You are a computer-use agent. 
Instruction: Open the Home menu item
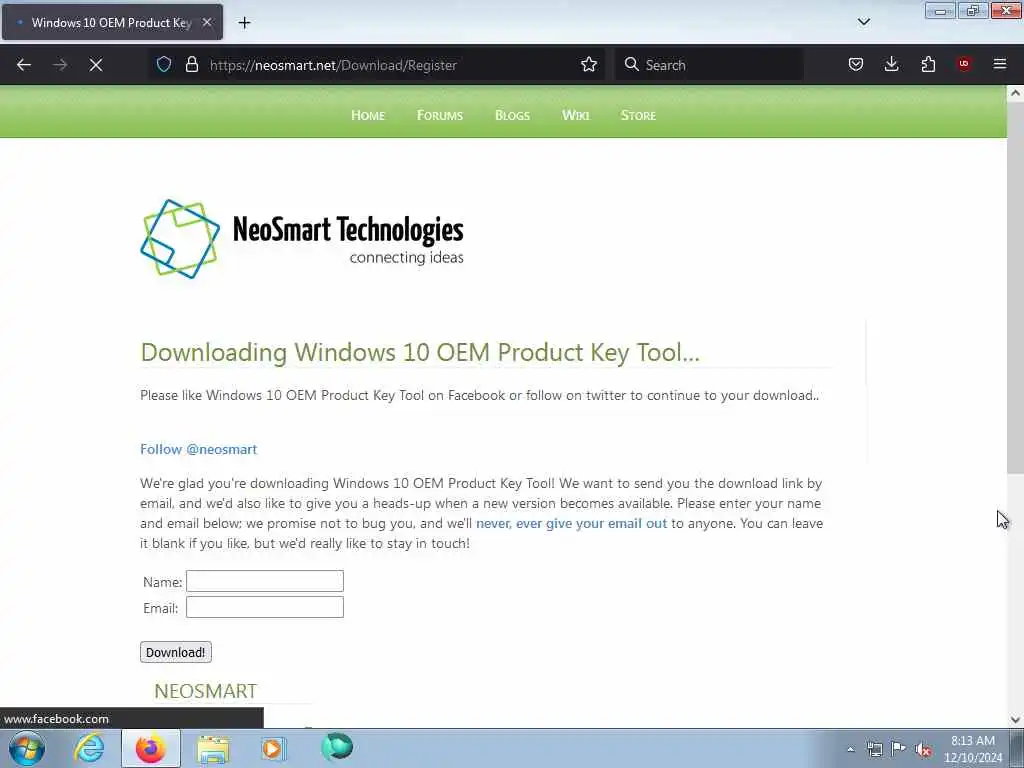[x=368, y=116]
